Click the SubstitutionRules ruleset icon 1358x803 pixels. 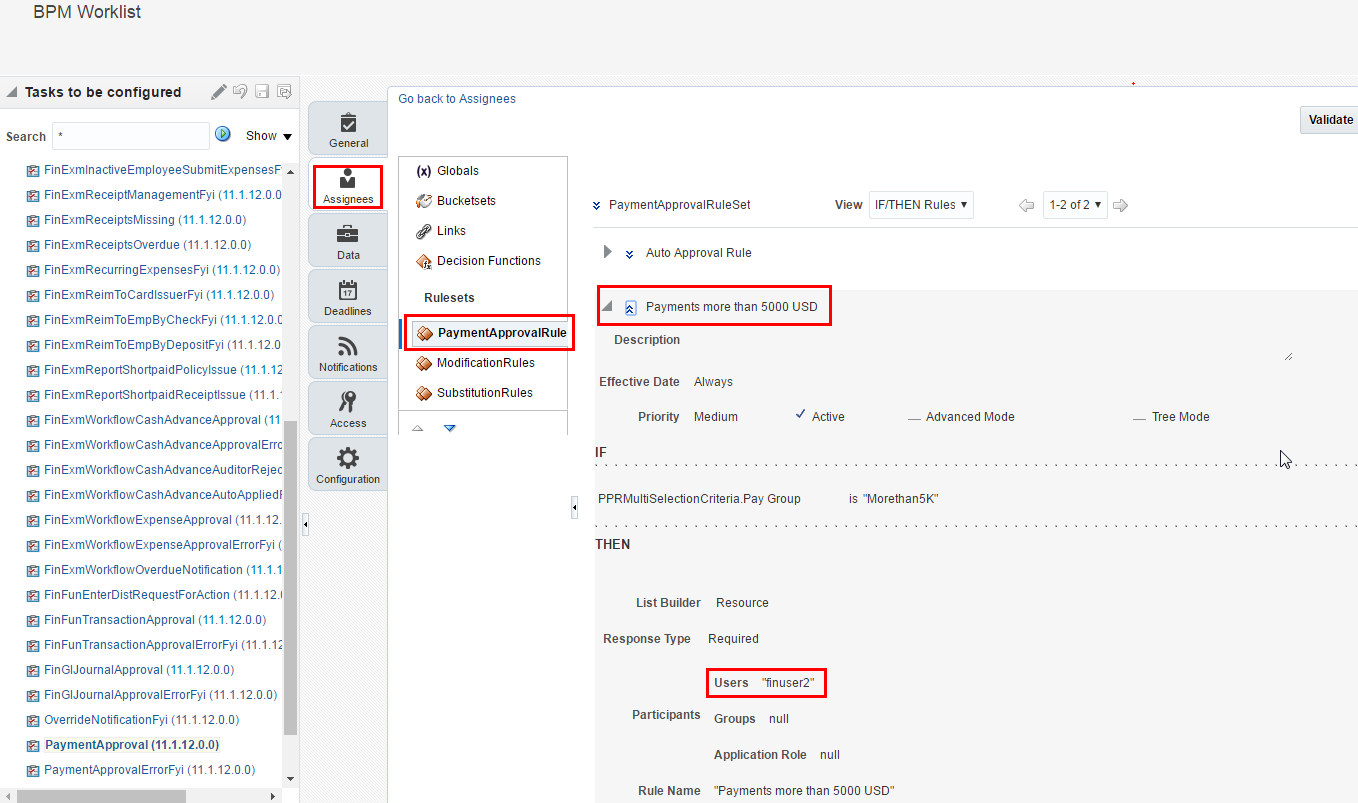pyautogui.click(x=423, y=393)
